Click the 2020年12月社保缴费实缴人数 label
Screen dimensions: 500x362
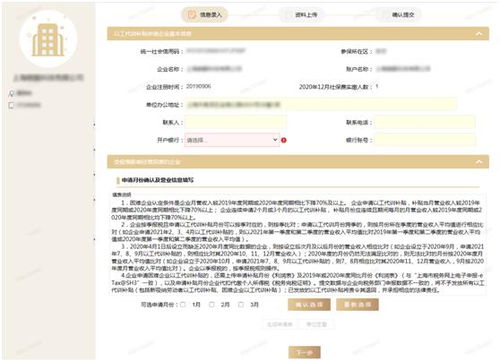click(x=335, y=87)
